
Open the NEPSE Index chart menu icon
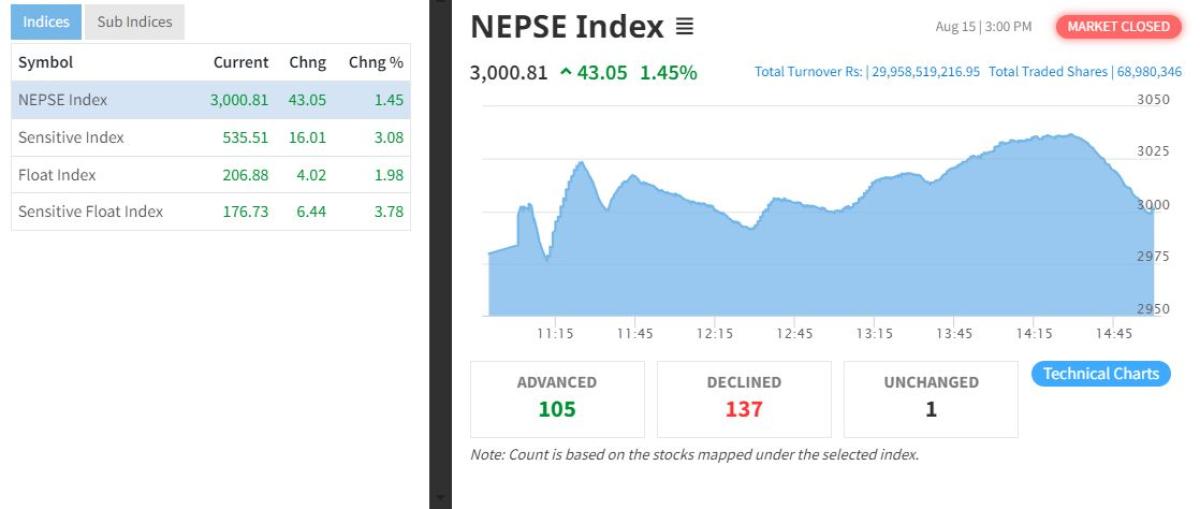[684, 27]
